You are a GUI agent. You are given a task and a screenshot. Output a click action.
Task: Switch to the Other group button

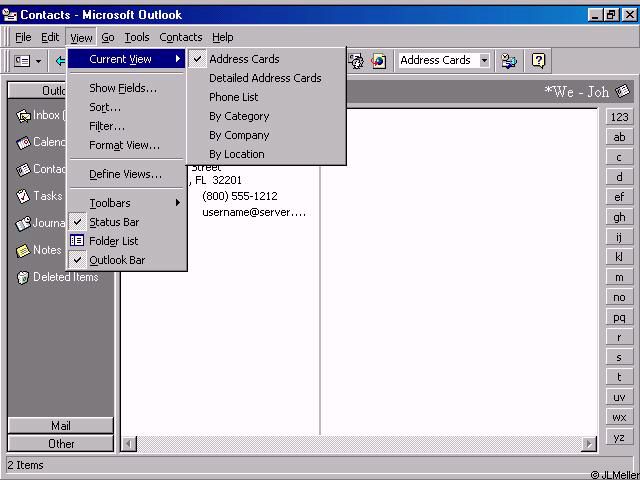(60, 444)
